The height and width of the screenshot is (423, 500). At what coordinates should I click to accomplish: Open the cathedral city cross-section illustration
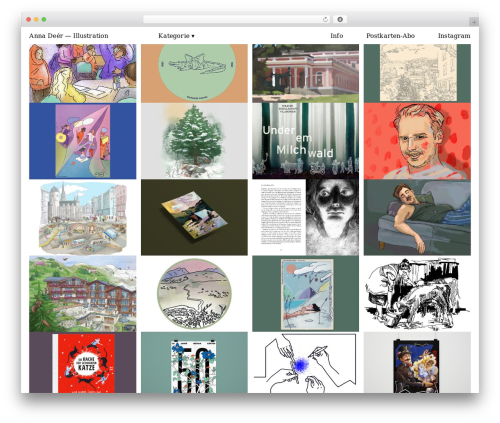83,217
